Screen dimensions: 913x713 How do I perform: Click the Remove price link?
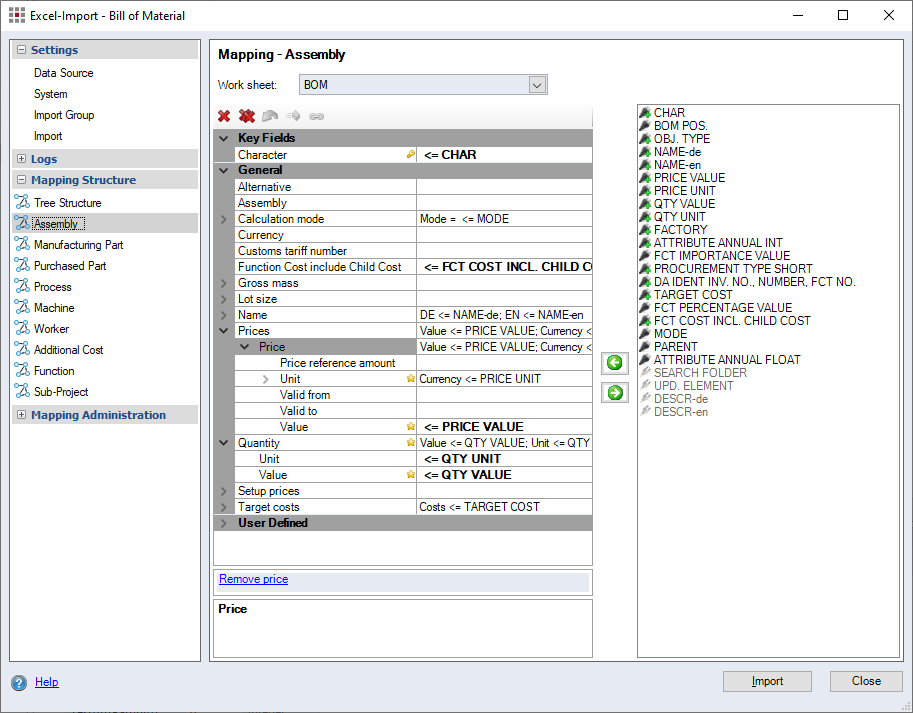point(253,579)
